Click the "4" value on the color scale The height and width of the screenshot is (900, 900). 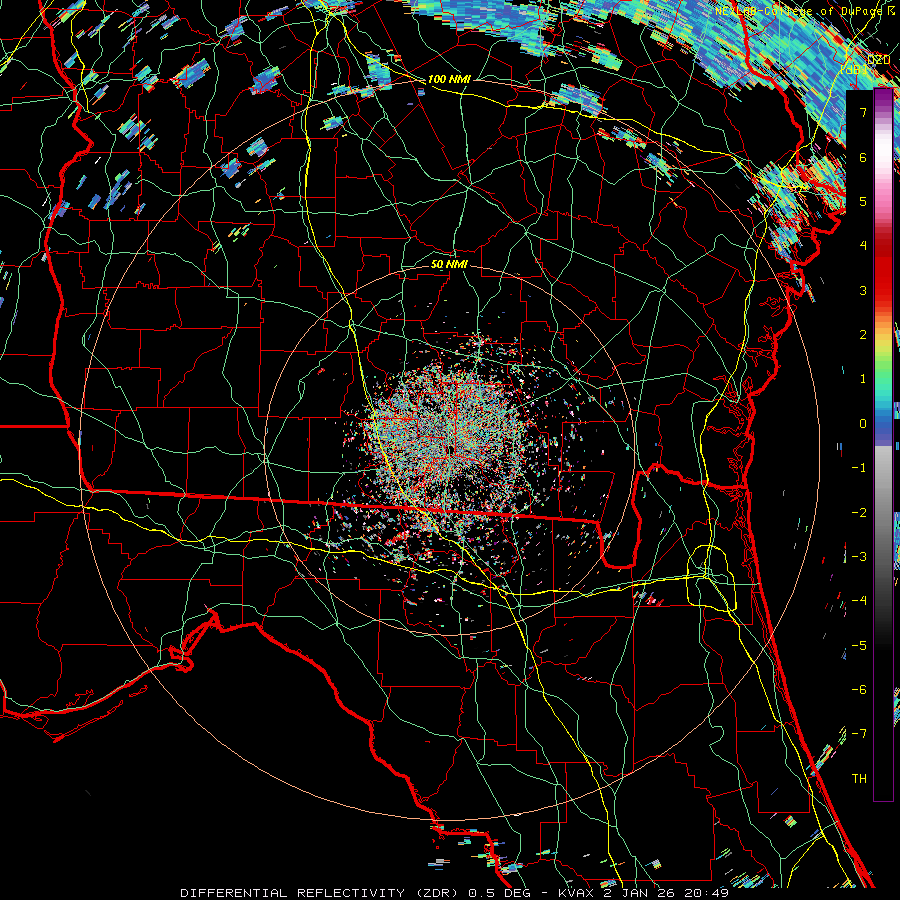click(x=863, y=246)
